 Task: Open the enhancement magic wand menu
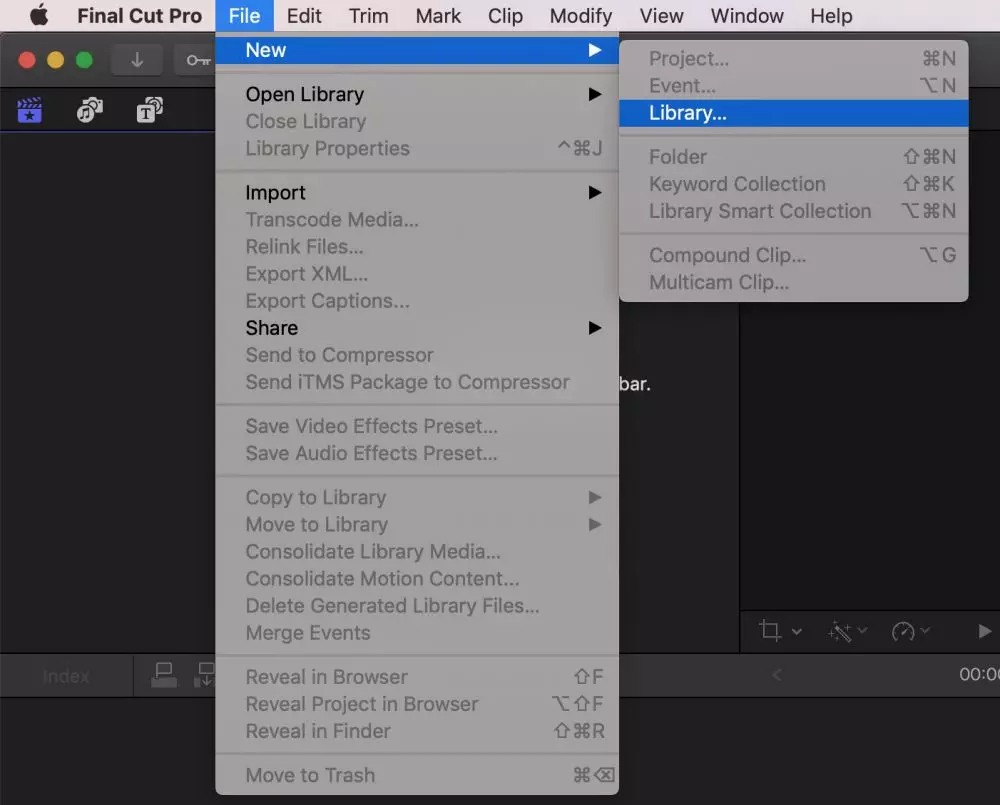pos(839,631)
